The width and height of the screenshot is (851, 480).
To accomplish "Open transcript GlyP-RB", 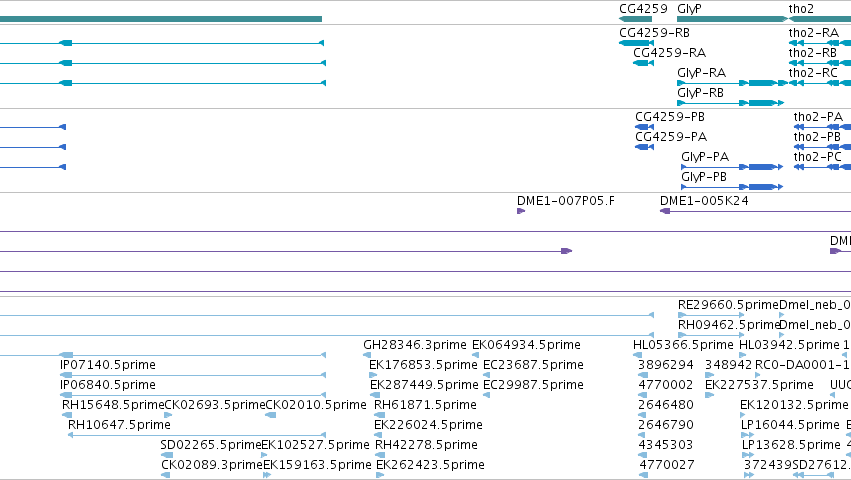I will click(x=701, y=93).
